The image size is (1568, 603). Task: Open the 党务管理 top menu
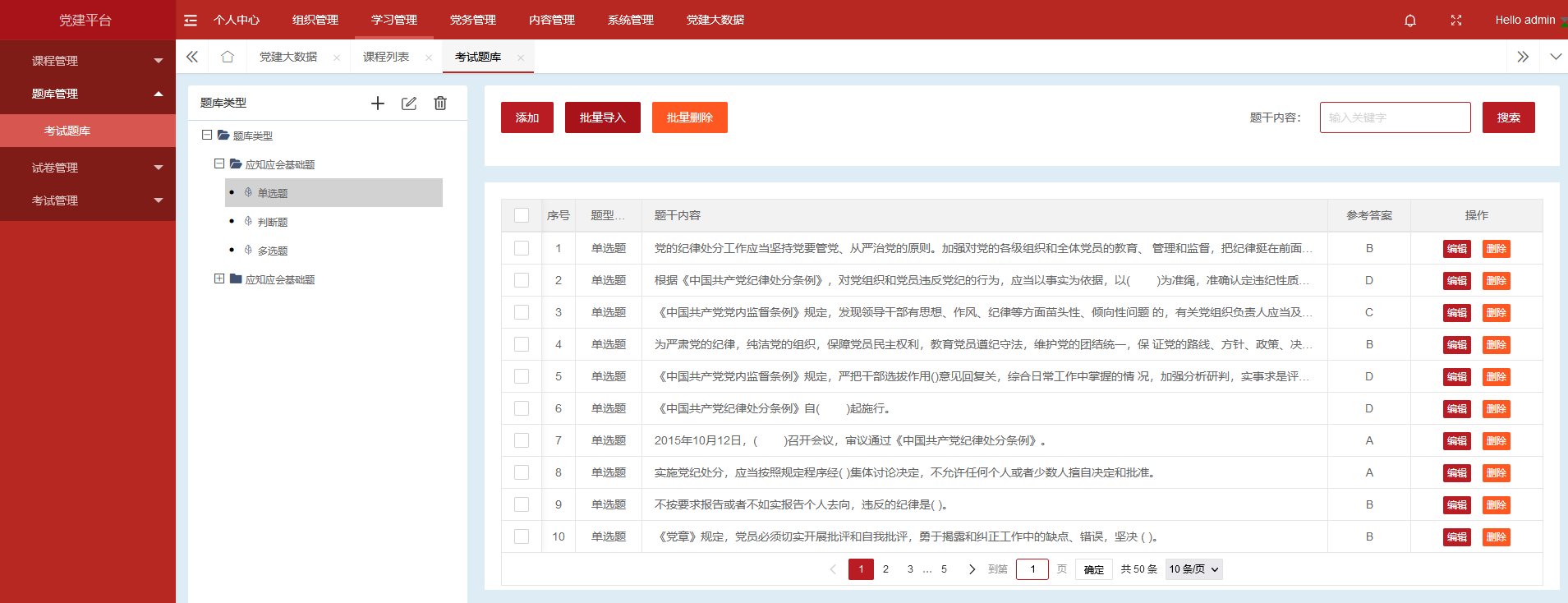click(473, 20)
